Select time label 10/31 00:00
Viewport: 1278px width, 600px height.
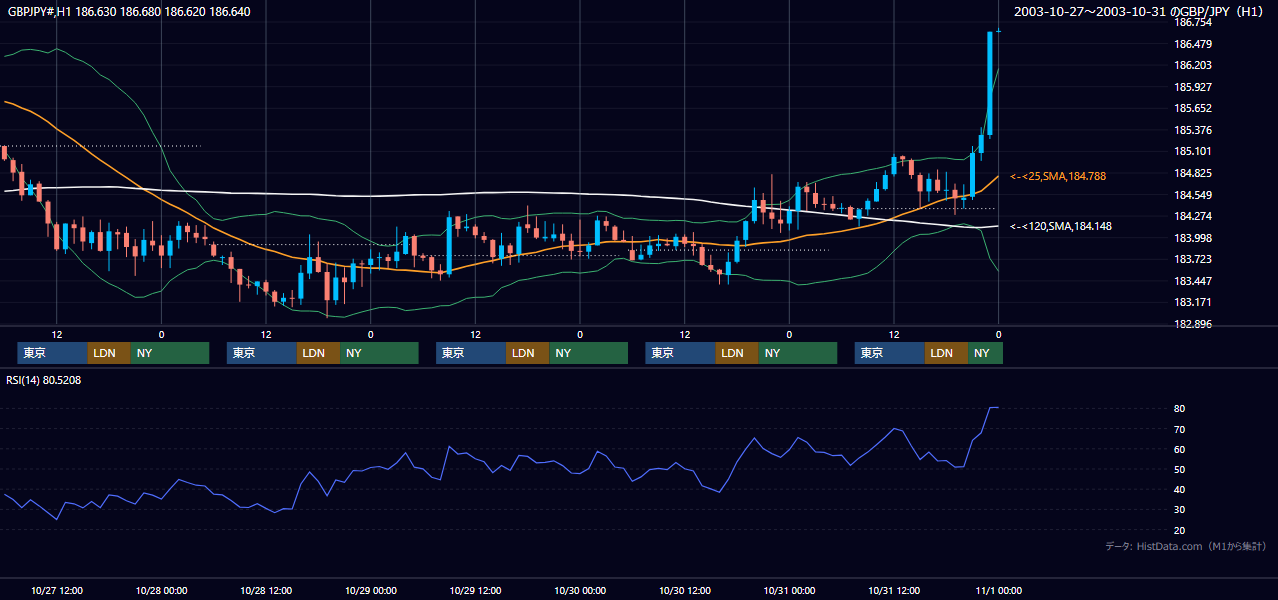click(789, 590)
